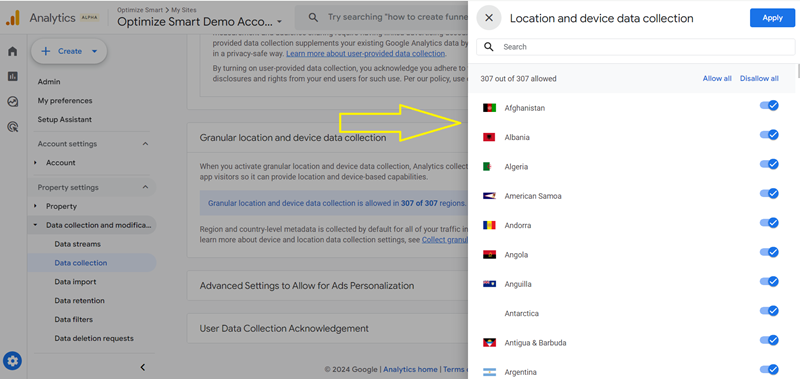
Task: Switch off the Andorra toggle
Action: point(769,223)
